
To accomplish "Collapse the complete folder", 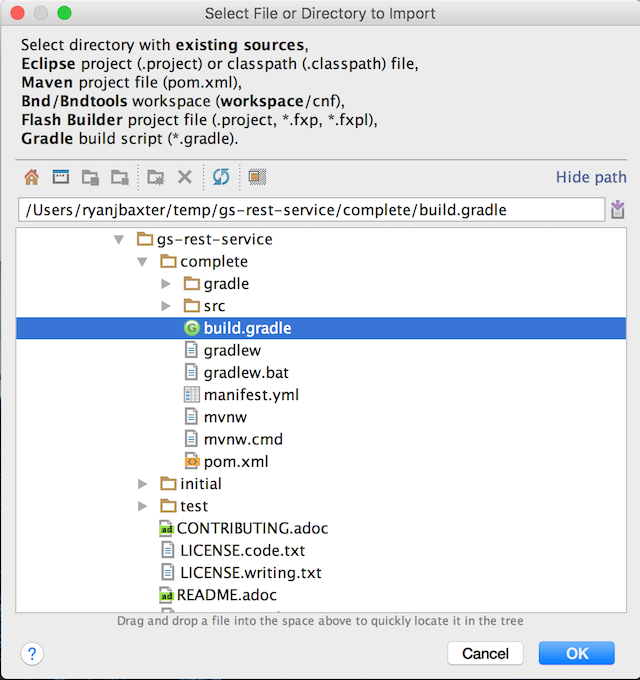I will [142, 262].
